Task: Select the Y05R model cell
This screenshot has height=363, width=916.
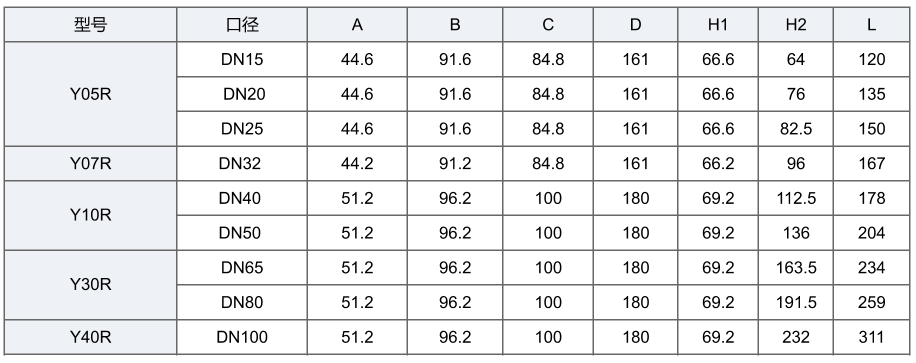Action: tap(91, 94)
